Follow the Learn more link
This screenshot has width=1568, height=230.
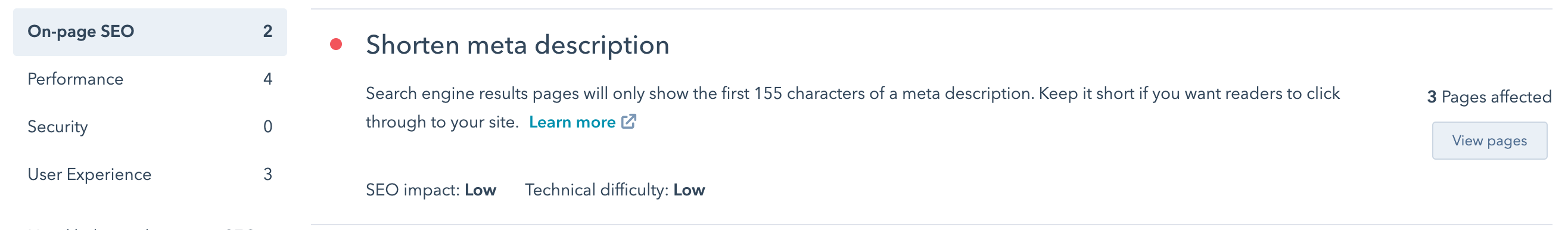tap(572, 122)
